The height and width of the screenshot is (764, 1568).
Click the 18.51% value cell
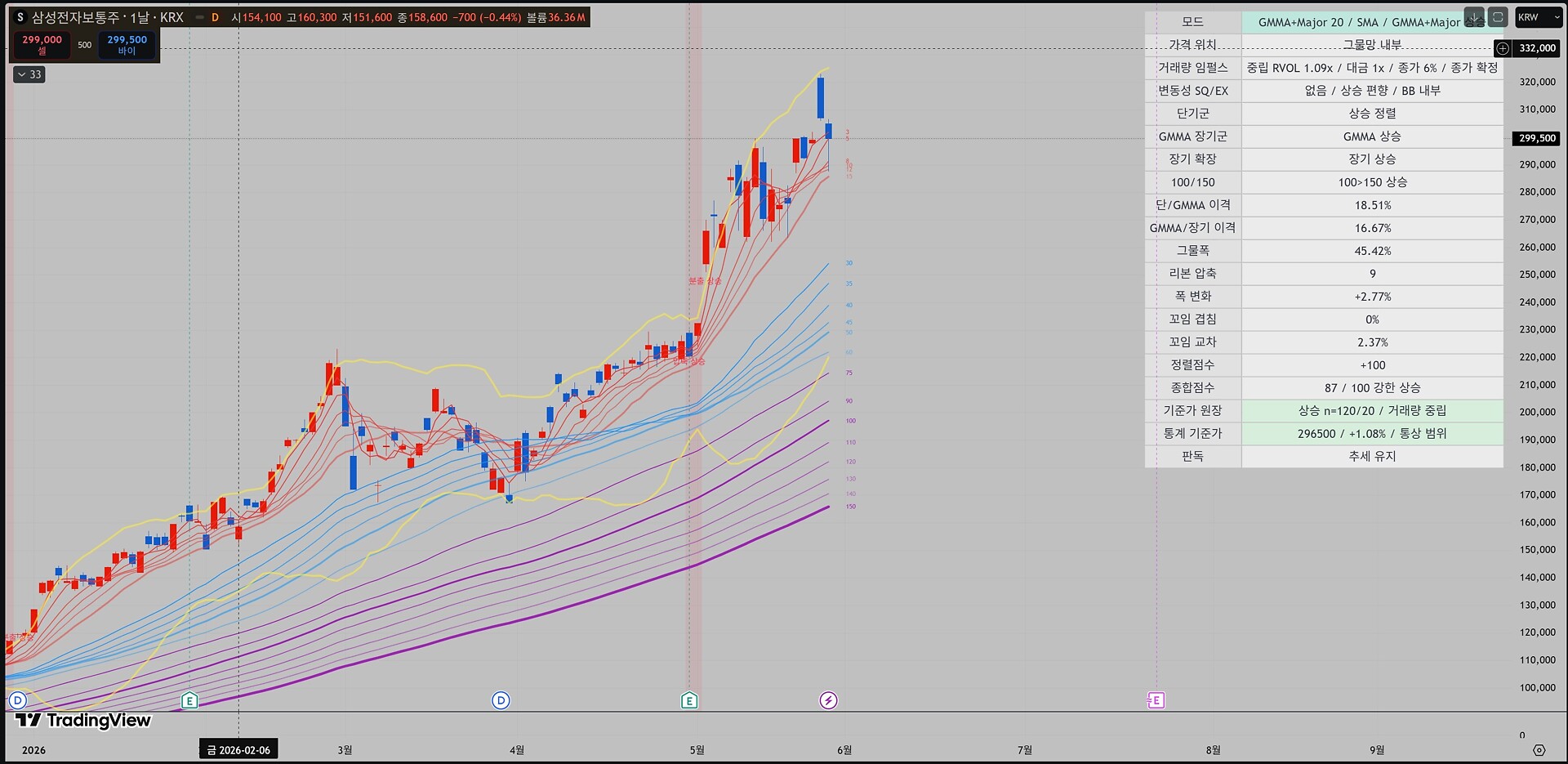(1372, 205)
